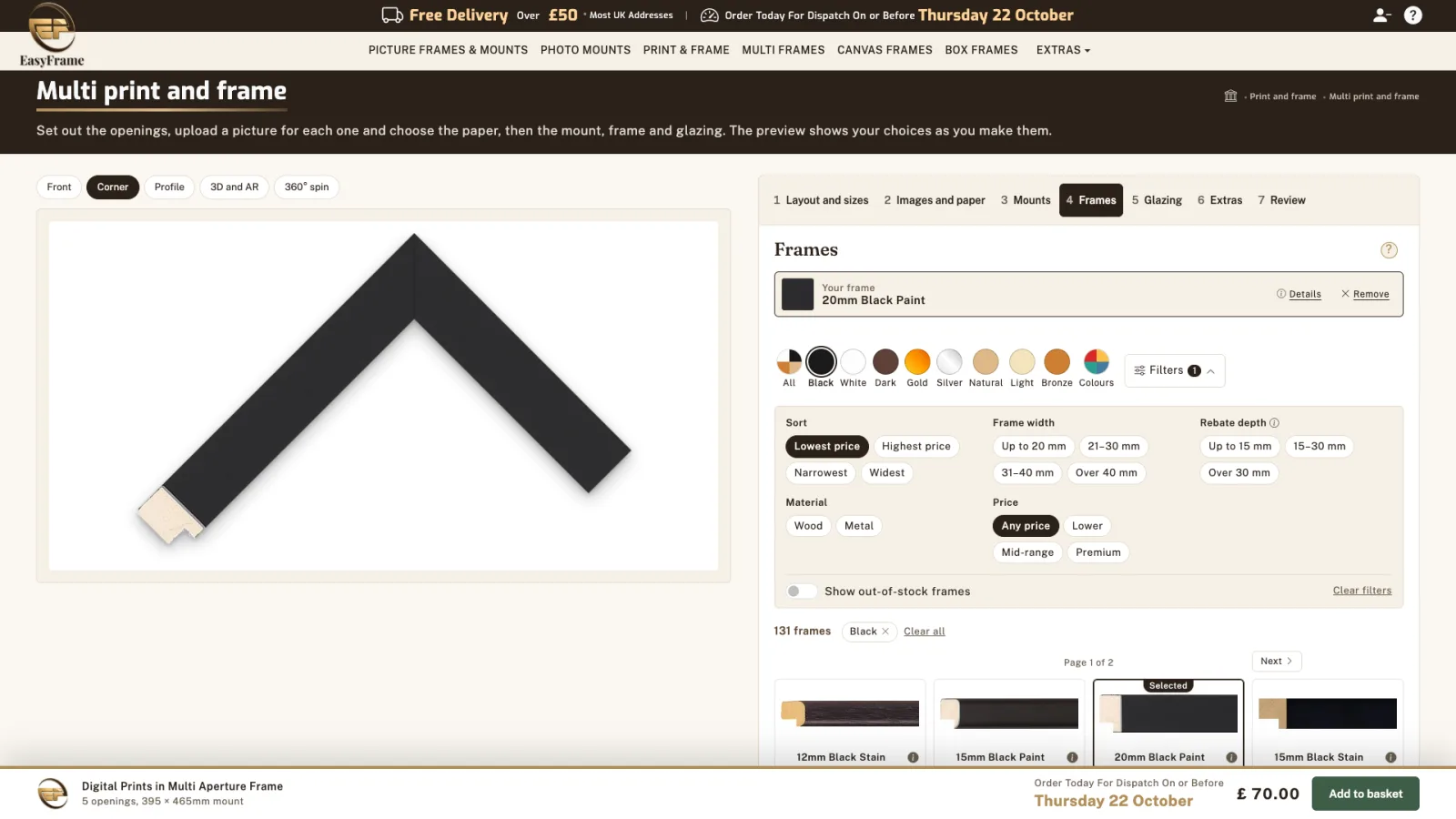Open CANVAS FRAMES menu item
This screenshot has height=819, width=1456.
click(885, 50)
